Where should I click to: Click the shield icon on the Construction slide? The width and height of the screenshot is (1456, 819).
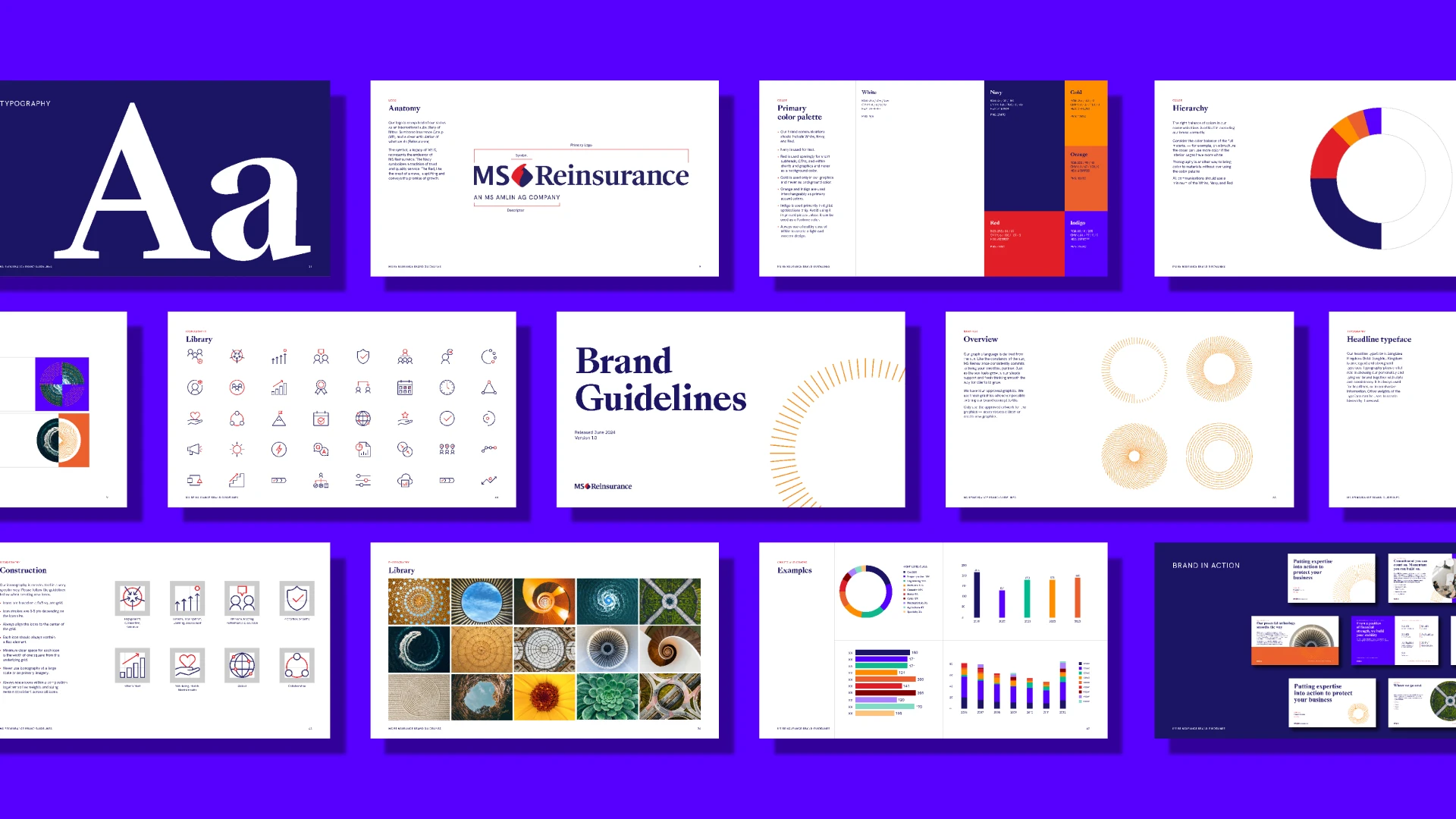pos(297,598)
